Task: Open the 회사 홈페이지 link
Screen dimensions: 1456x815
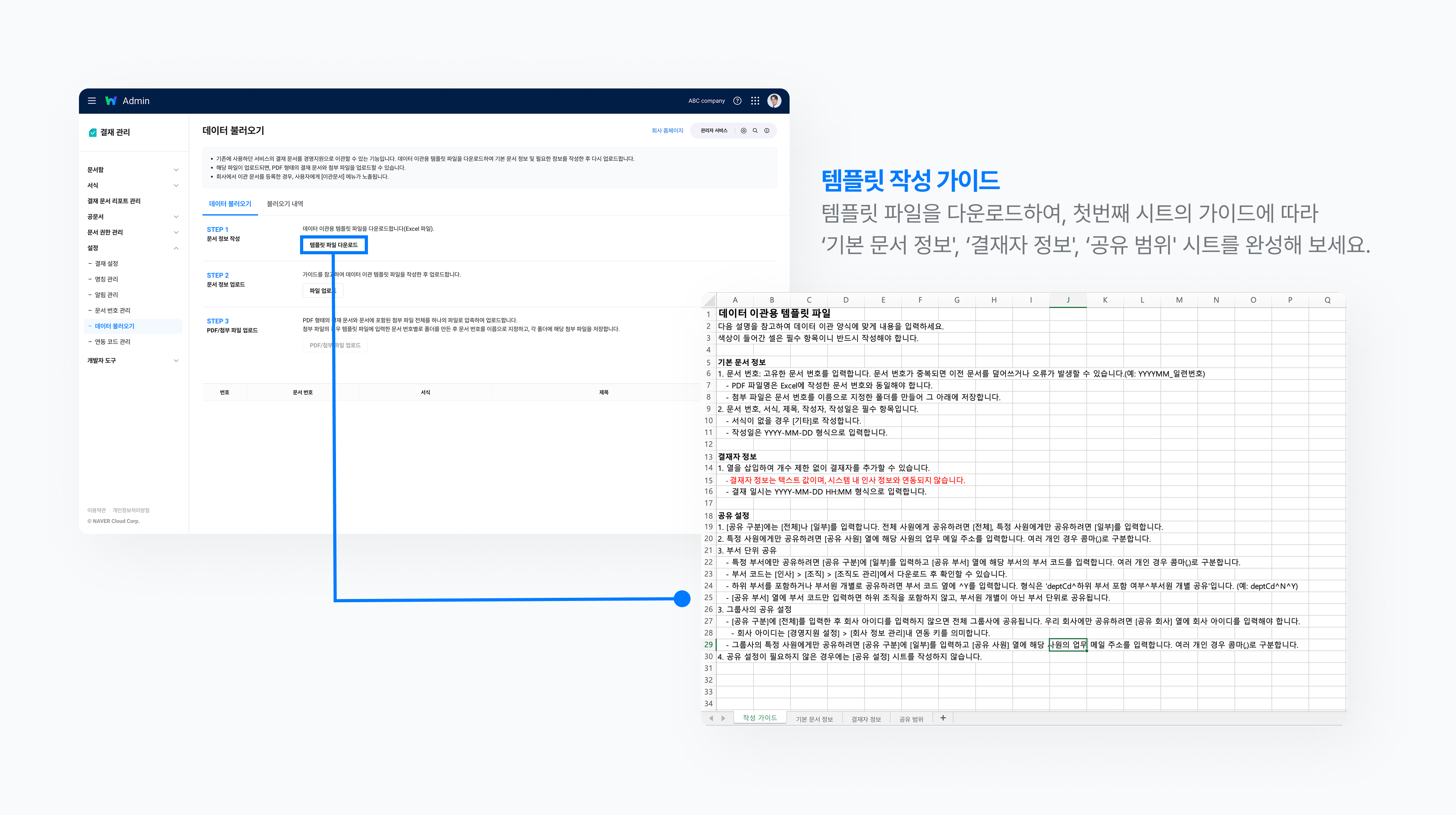Action: [667, 131]
